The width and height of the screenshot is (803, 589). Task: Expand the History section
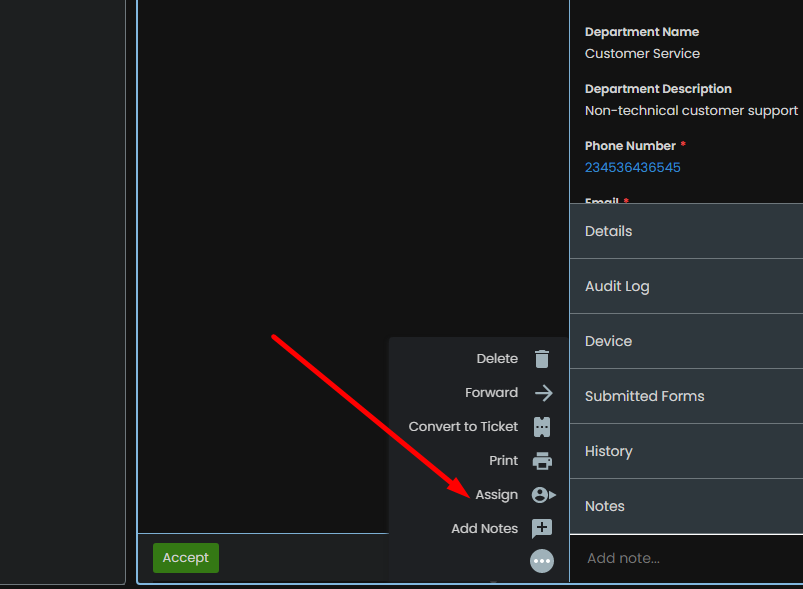click(686, 451)
